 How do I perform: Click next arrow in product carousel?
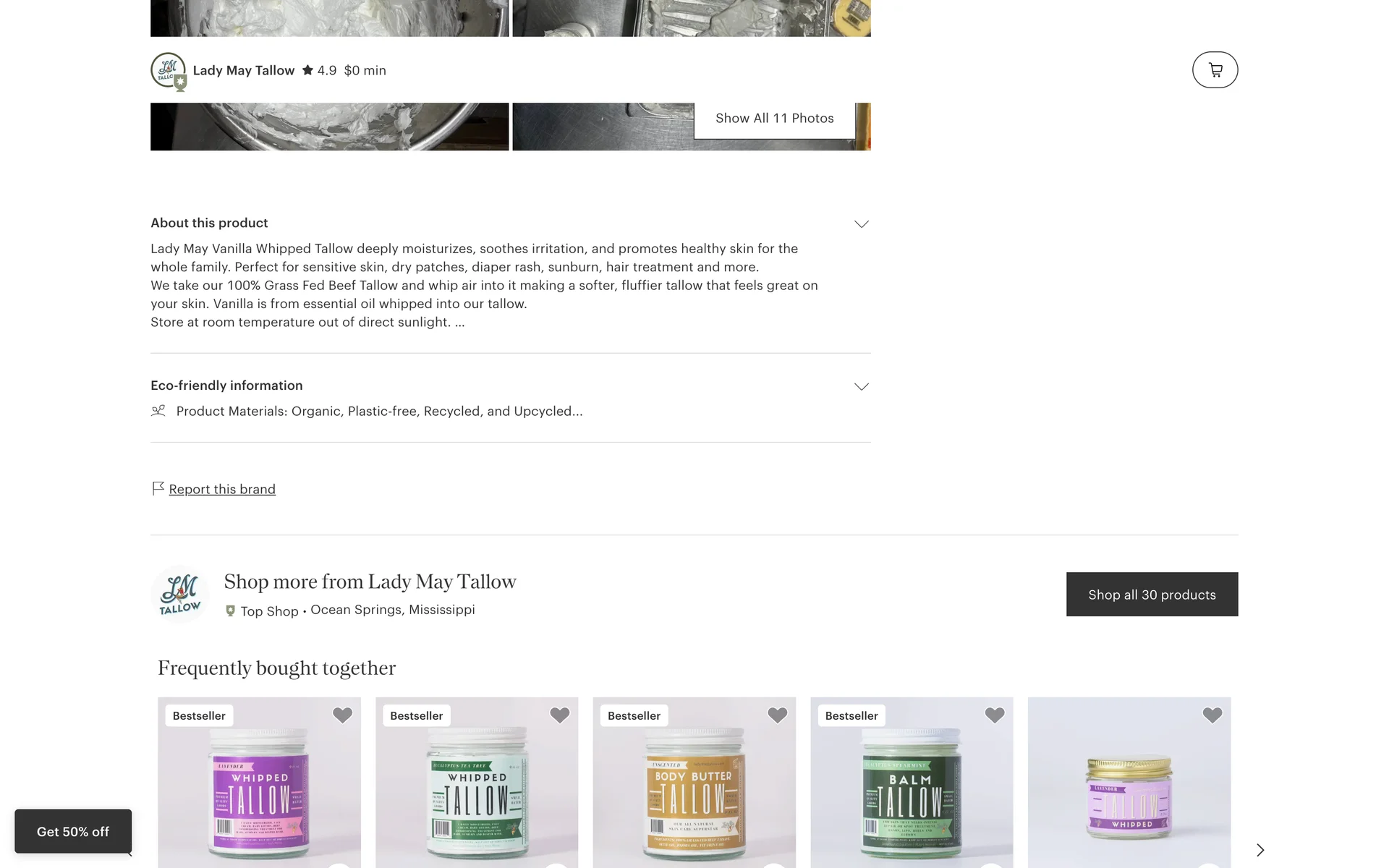(x=1260, y=850)
